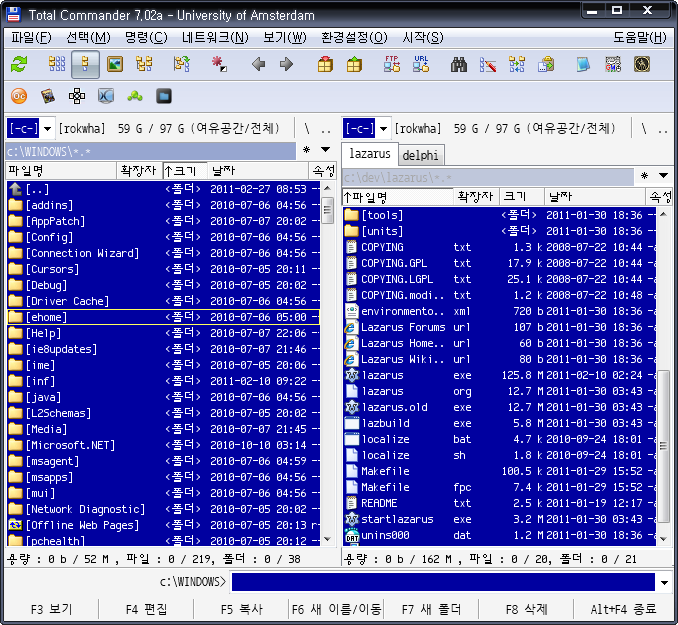Open left panel favorites asterisk button
Image resolution: width=678 pixels, height=625 pixels.
click(x=307, y=150)
